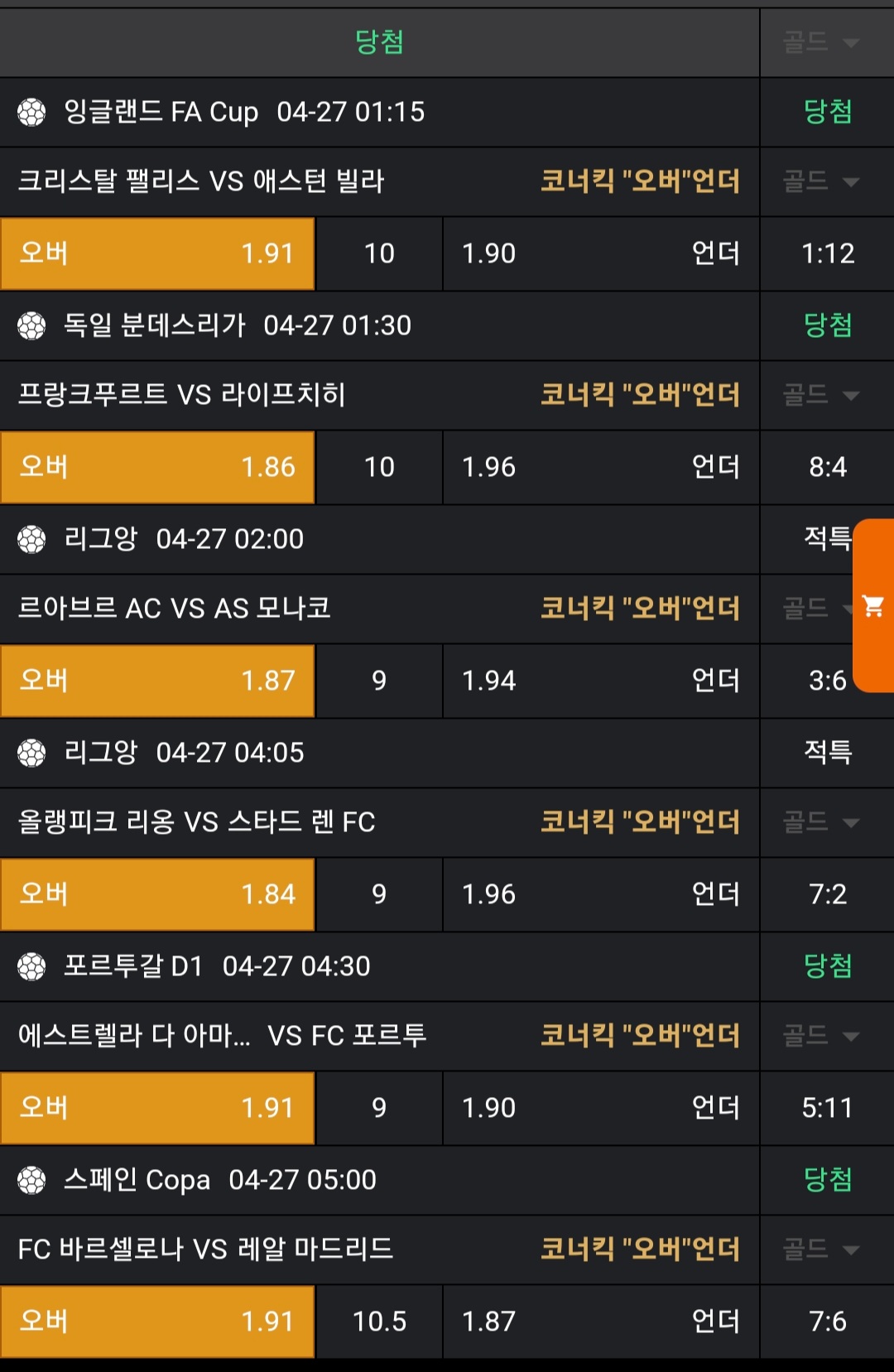
Task: Click the soccer ball icon beside 포르투갈 D1
Action: pos(31,966)
